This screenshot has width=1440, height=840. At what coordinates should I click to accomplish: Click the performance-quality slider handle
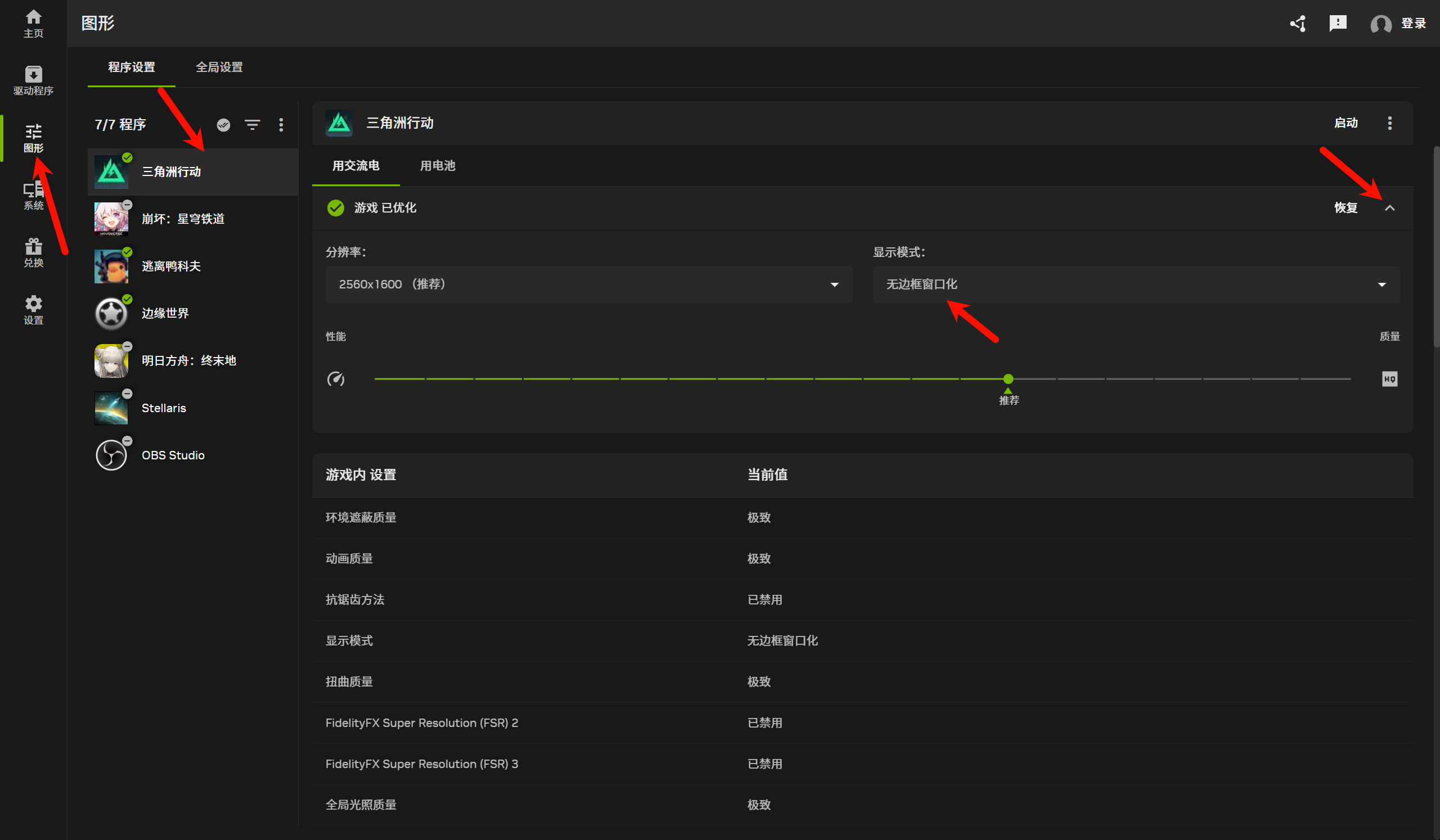[x=1008, y=378]
